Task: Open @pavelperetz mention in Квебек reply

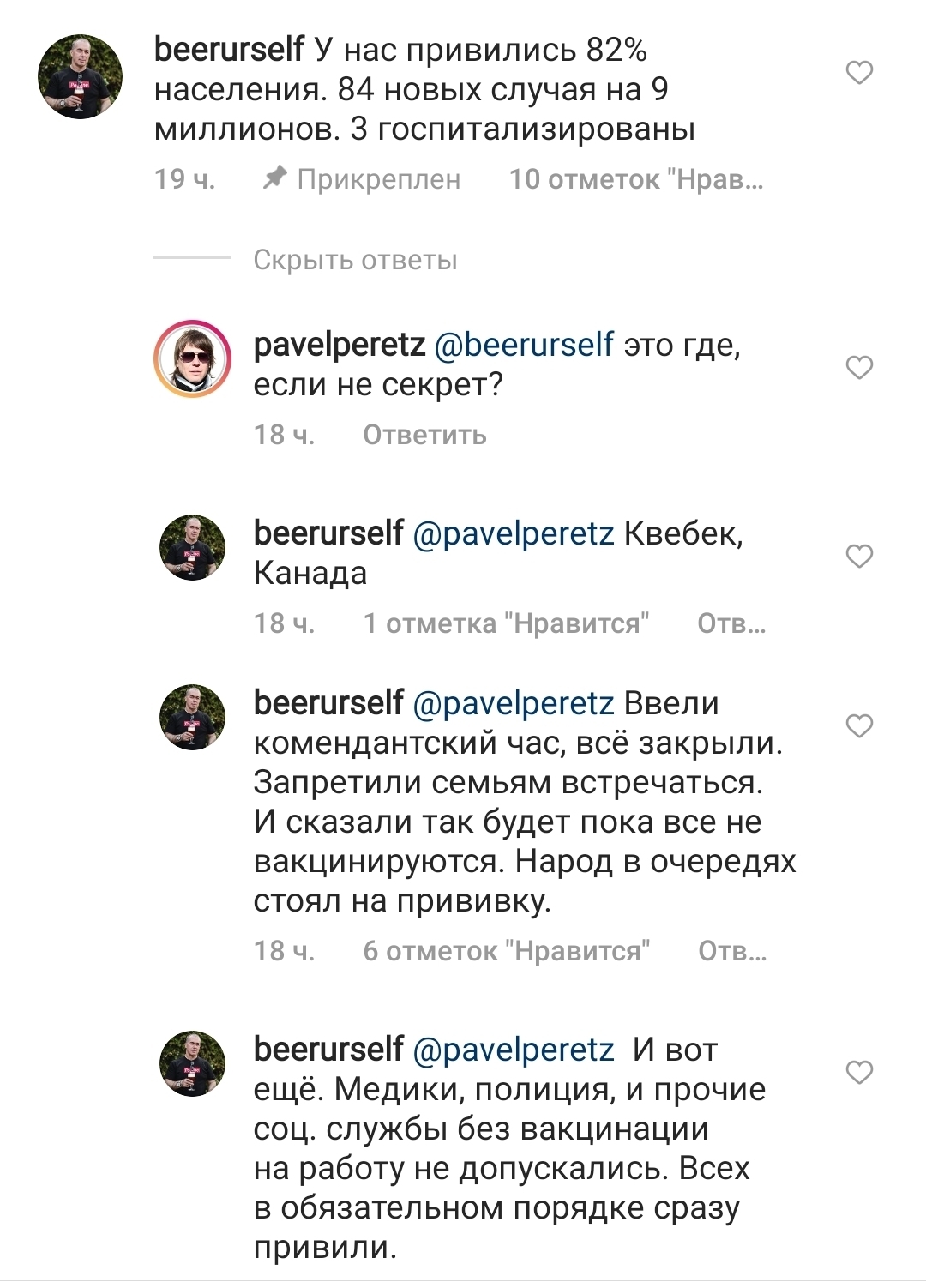Action: coord(513,533)
